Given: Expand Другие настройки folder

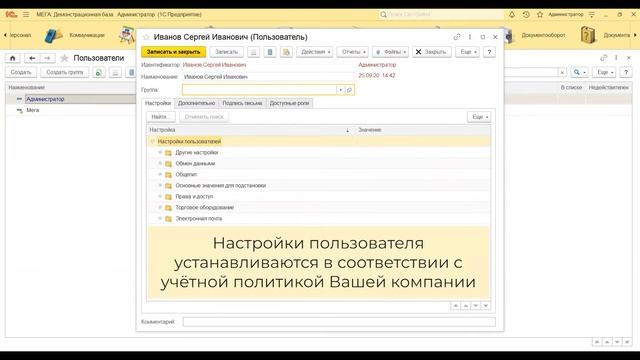Looking at the screenshot, I should (x=160, y=152).
